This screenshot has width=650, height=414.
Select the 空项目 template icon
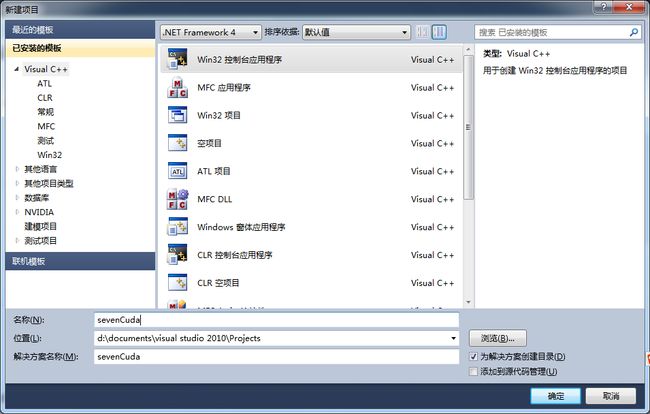click(x=177, y=143)
